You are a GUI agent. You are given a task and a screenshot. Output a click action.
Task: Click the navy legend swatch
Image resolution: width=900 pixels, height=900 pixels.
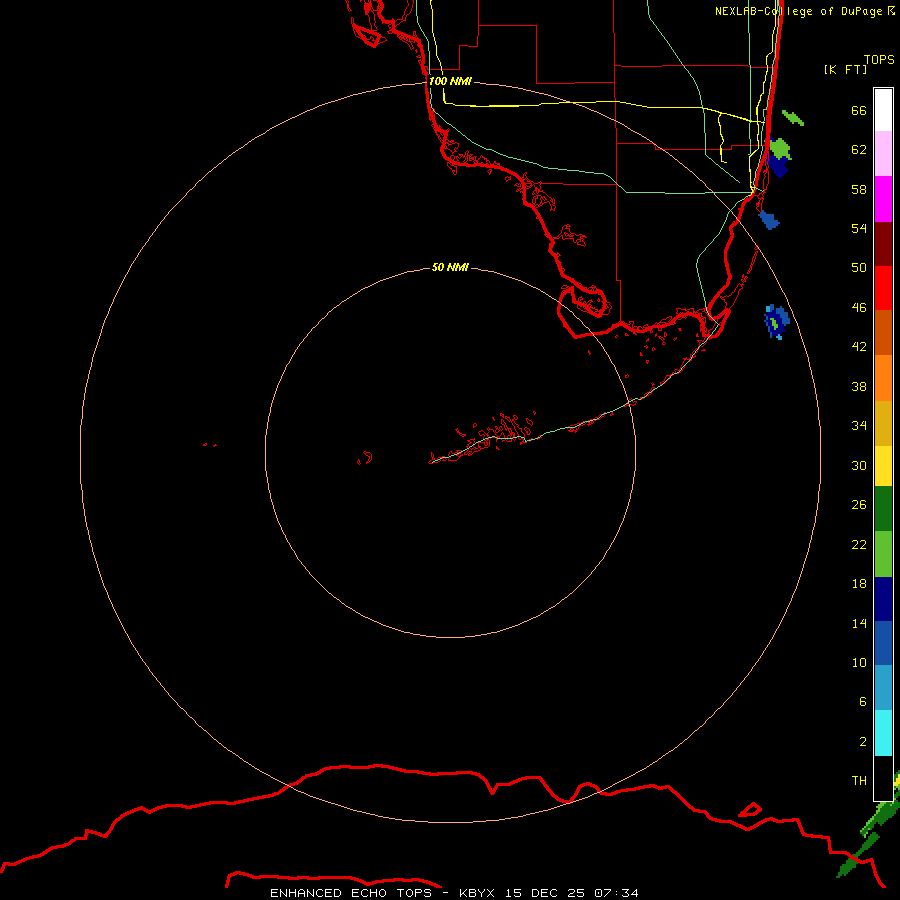(883, 599)
